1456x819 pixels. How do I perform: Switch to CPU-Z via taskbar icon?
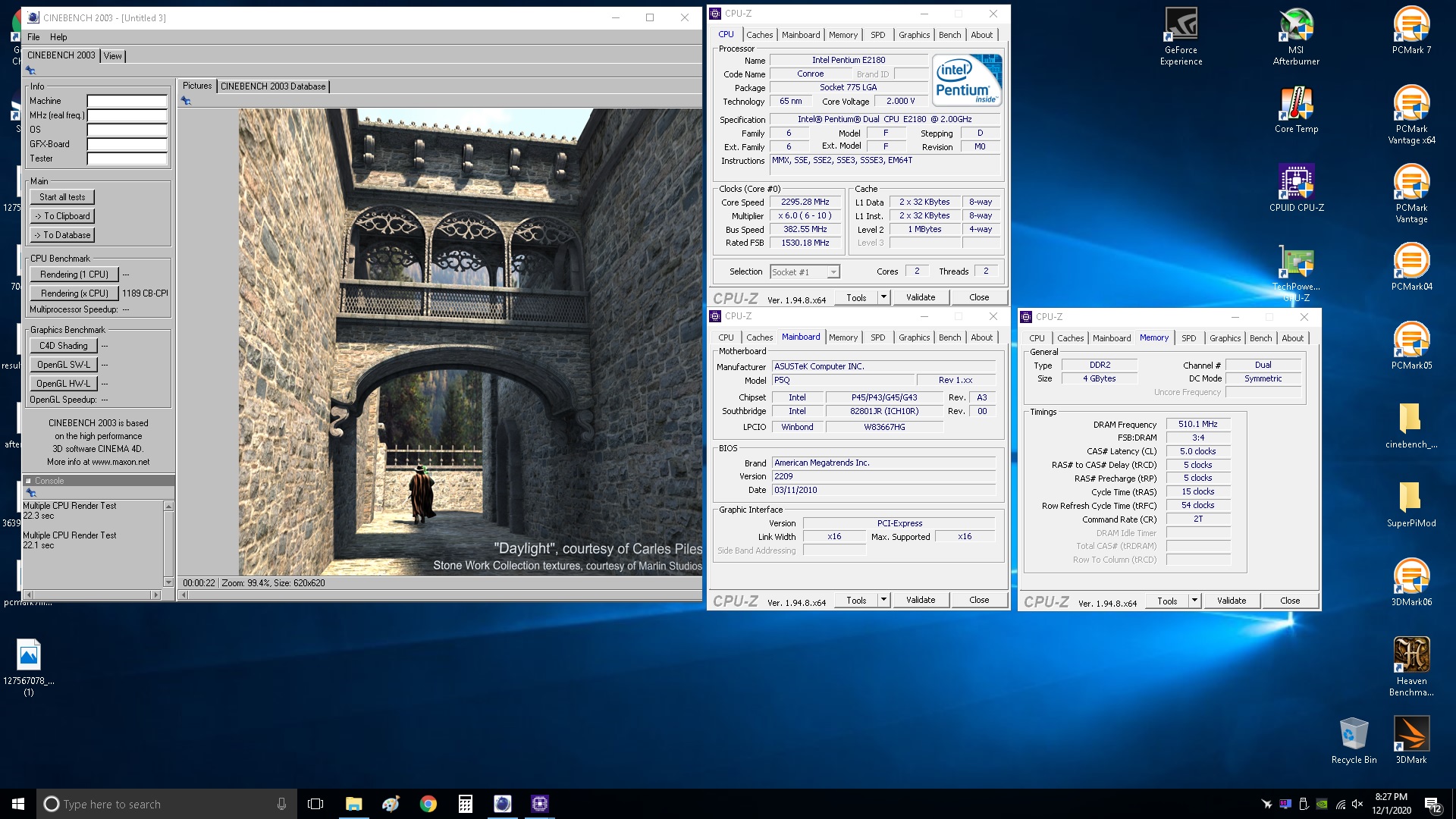pos(540,804)
